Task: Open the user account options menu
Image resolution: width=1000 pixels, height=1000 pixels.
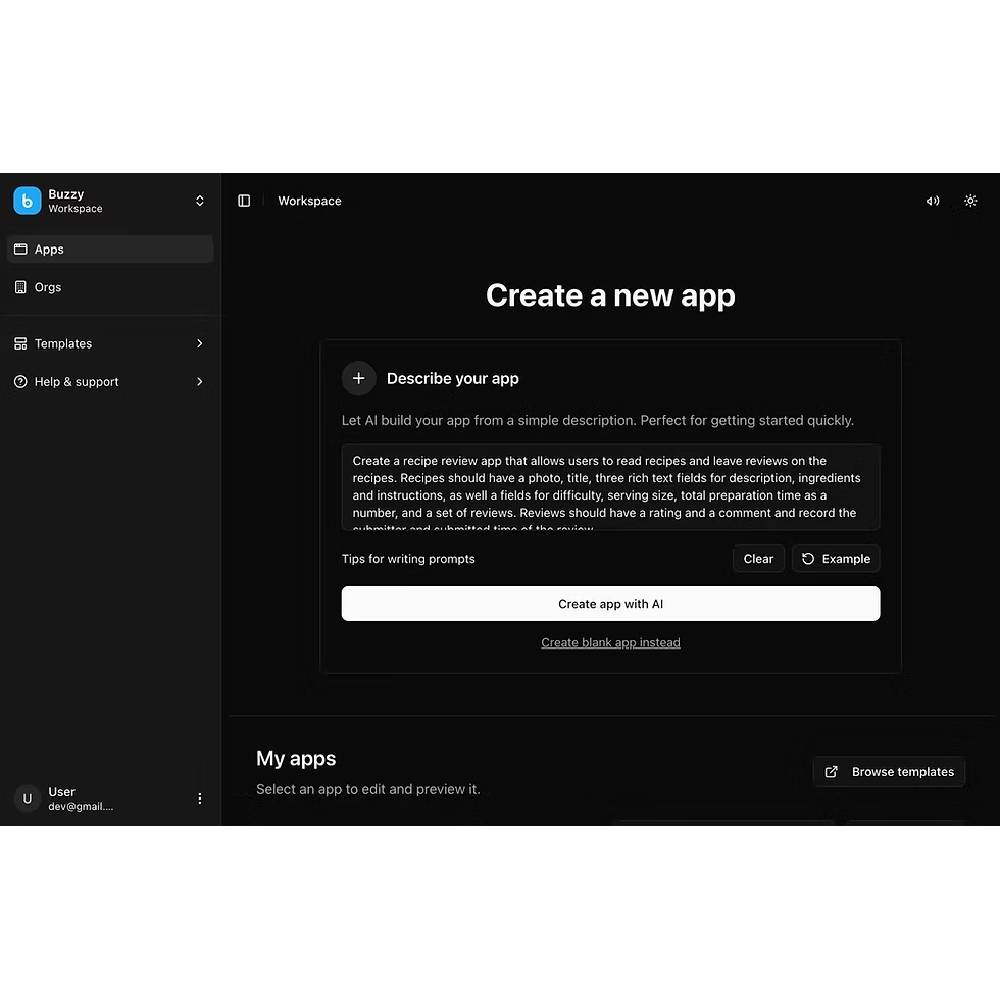Action: click(x=199, y=798)
